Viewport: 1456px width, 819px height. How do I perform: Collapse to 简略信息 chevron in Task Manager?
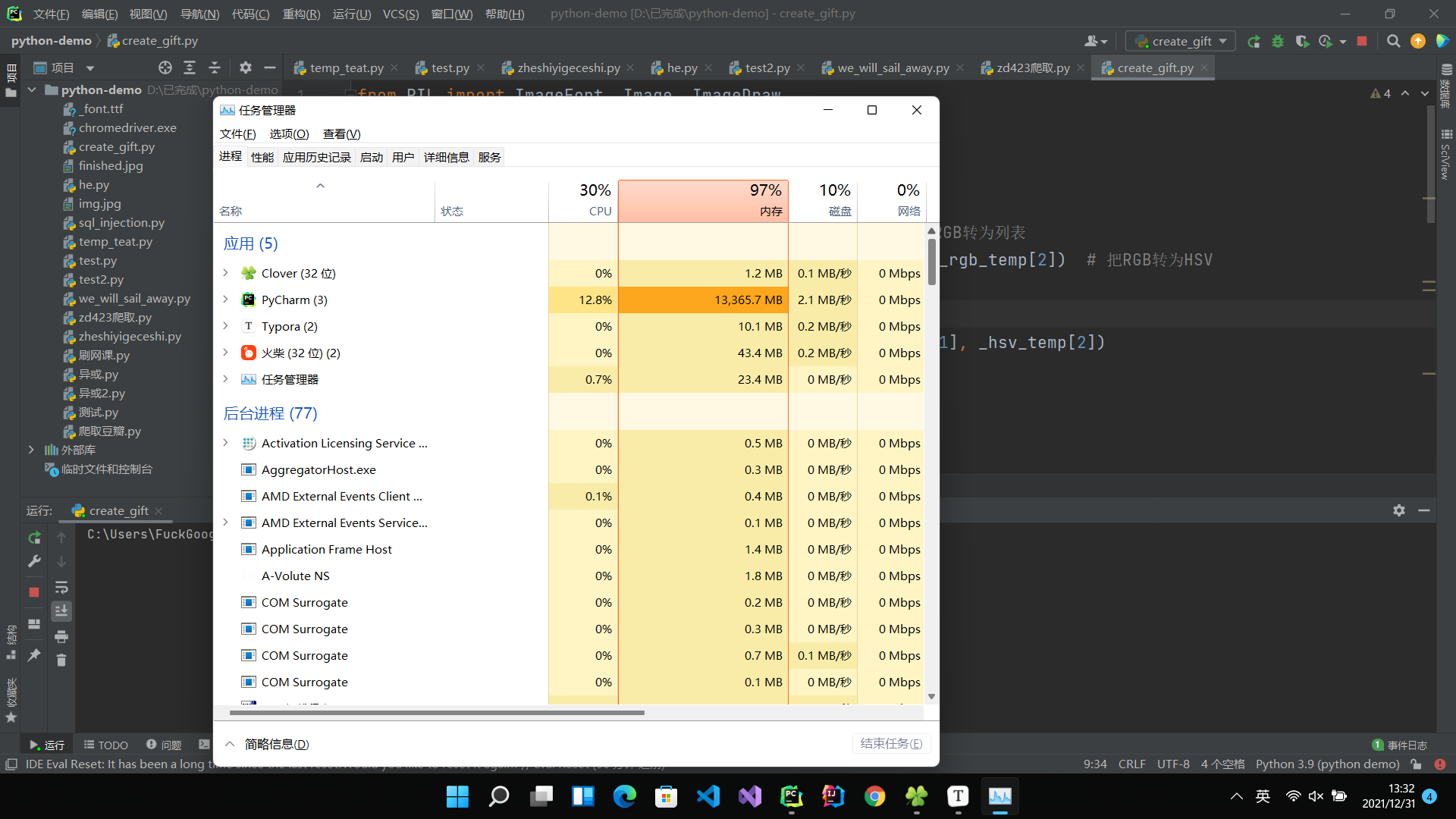(x=229, y=744)
